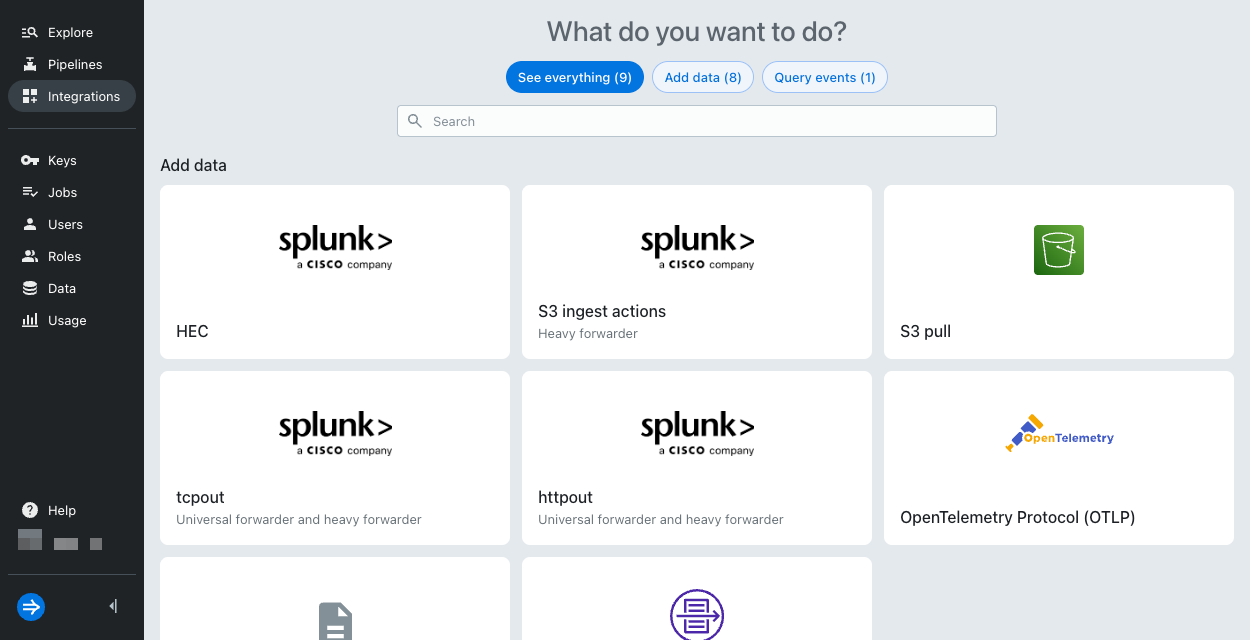Click the What do you want to do? heading
Image resolution: width=1250 pixels, height=640 pixels.
point(697,31)
